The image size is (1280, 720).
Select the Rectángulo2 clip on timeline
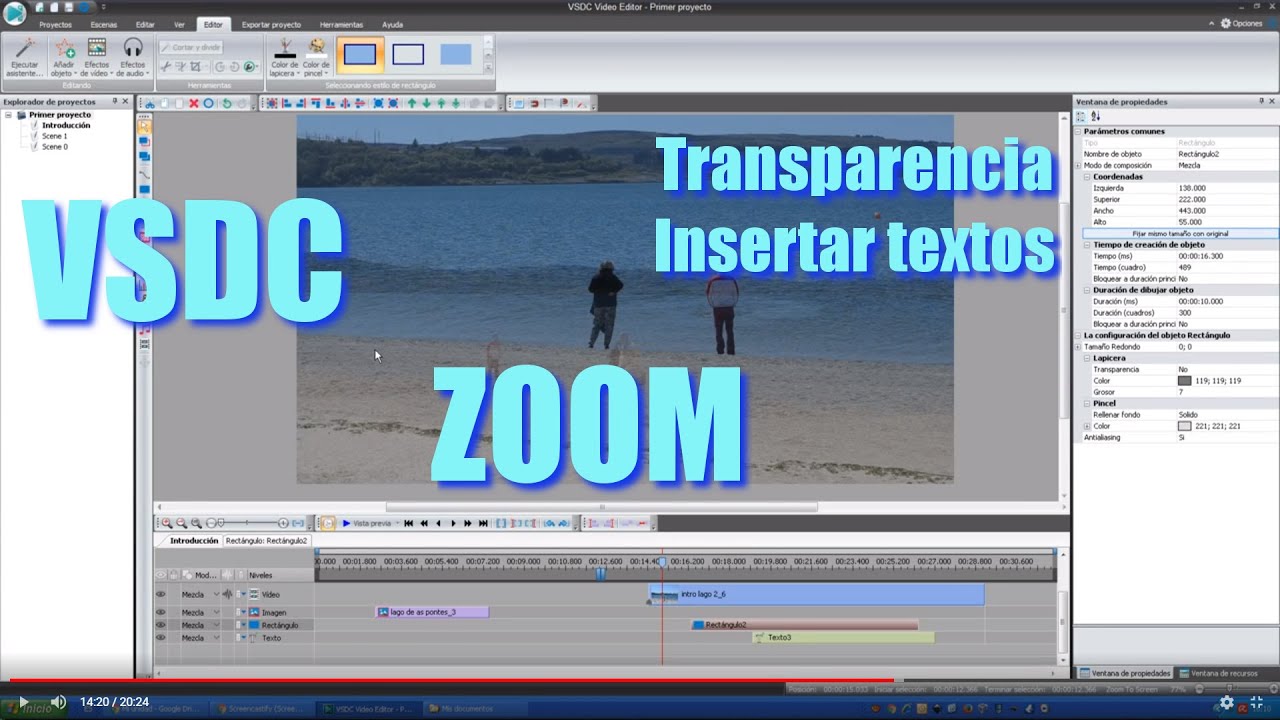[x=805, y=625]
